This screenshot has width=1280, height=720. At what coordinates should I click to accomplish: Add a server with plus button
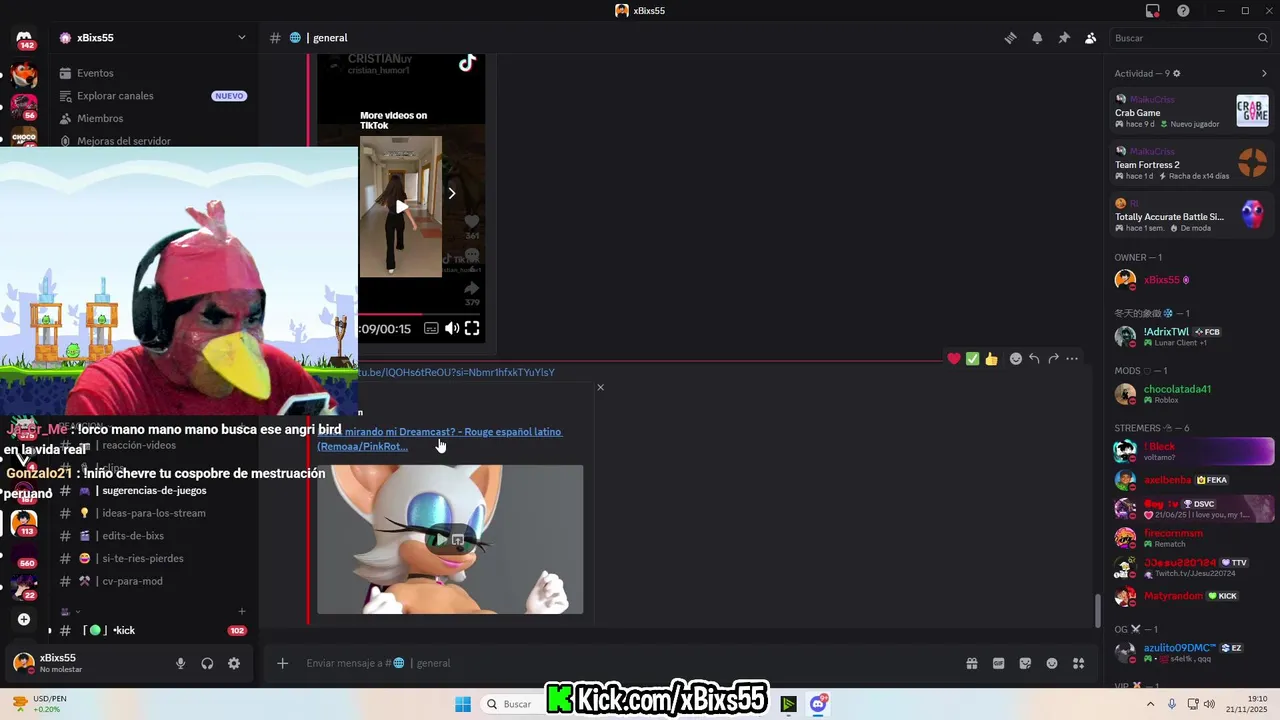pos(24,619)
